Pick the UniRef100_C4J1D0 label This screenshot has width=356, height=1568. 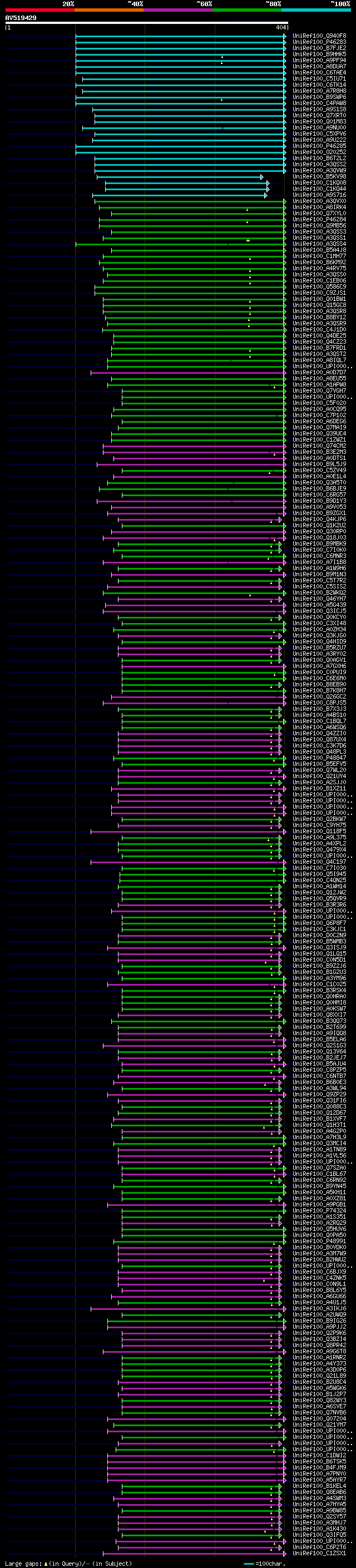319,330
